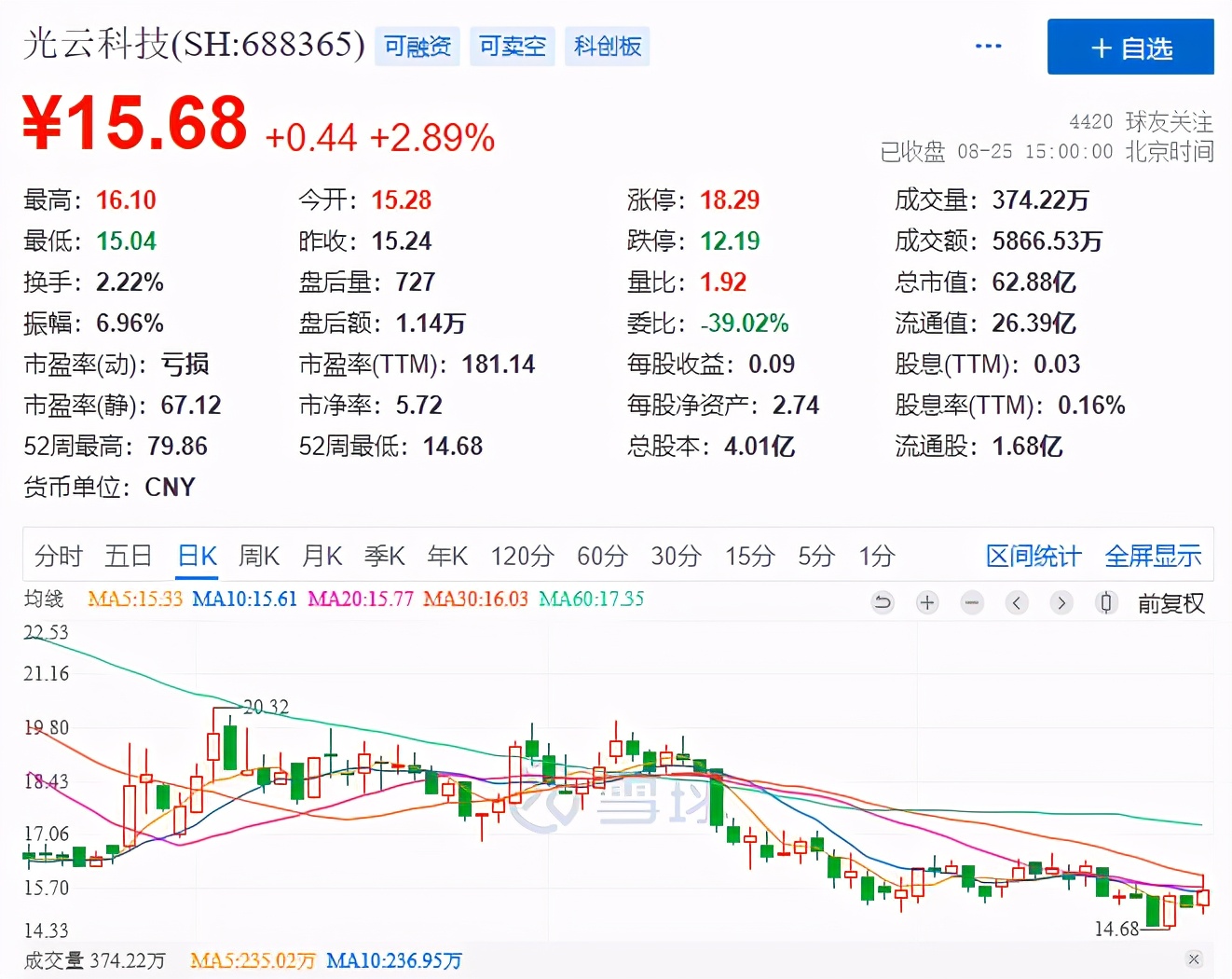Click the 科创板 tag
The image size is (1232, 979).
click(x=608, y=47)
